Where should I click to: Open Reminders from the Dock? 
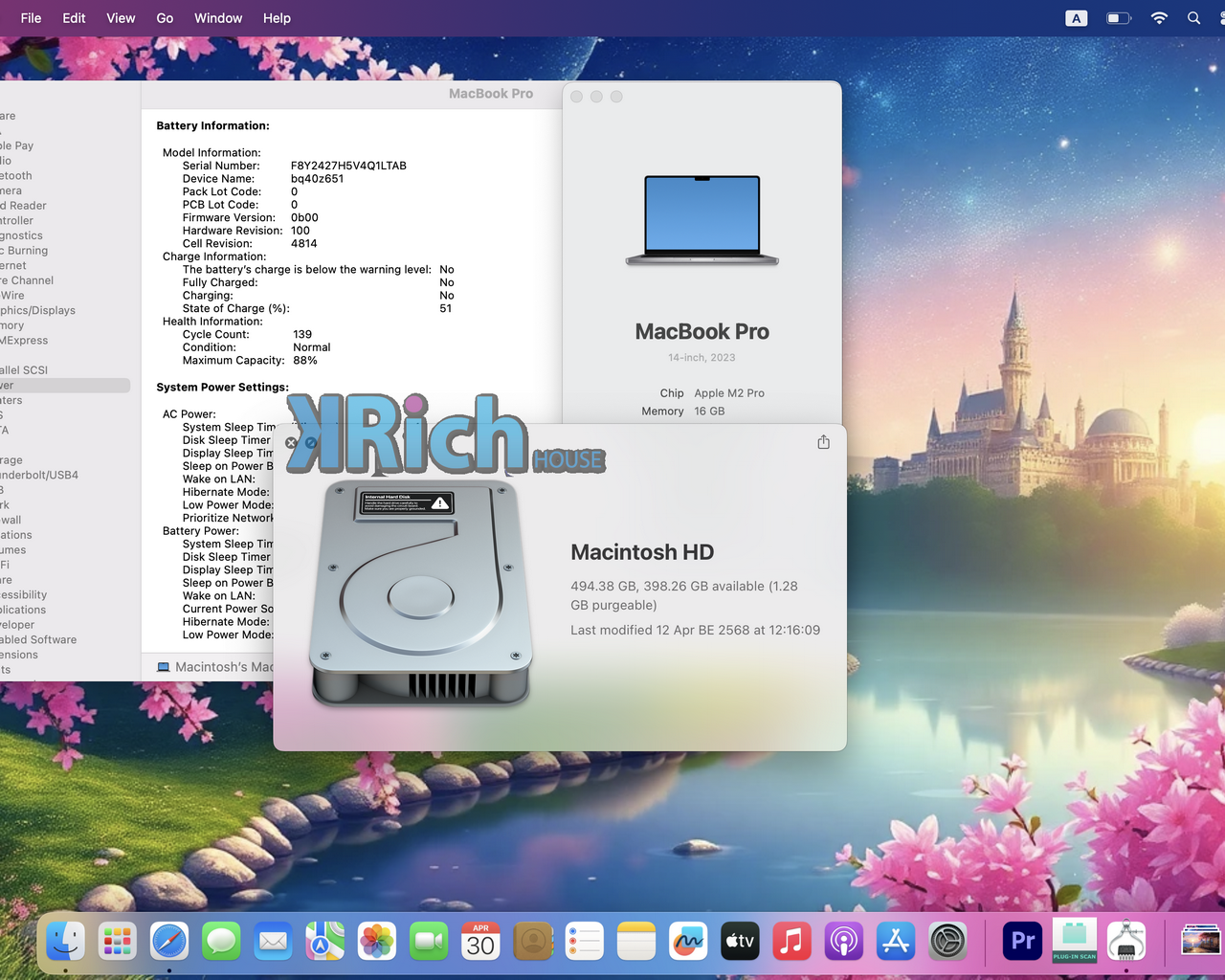pyautogui.click(x=585, y=942)
